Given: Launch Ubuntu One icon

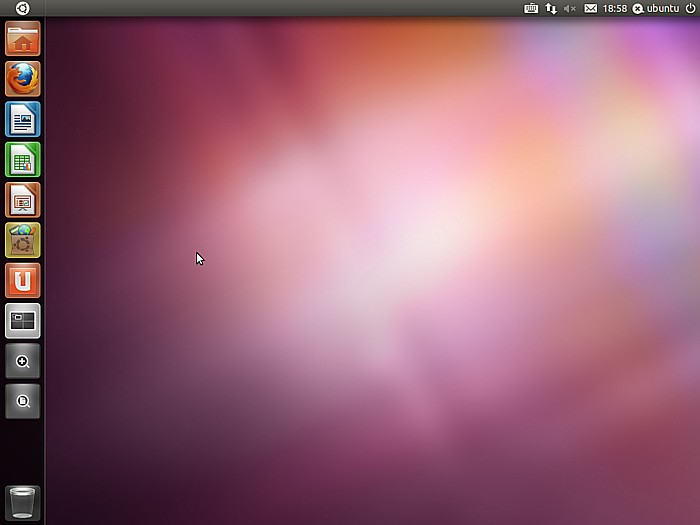Looking at the screenshot, I should pyautogui.click(x=23, y=280).
